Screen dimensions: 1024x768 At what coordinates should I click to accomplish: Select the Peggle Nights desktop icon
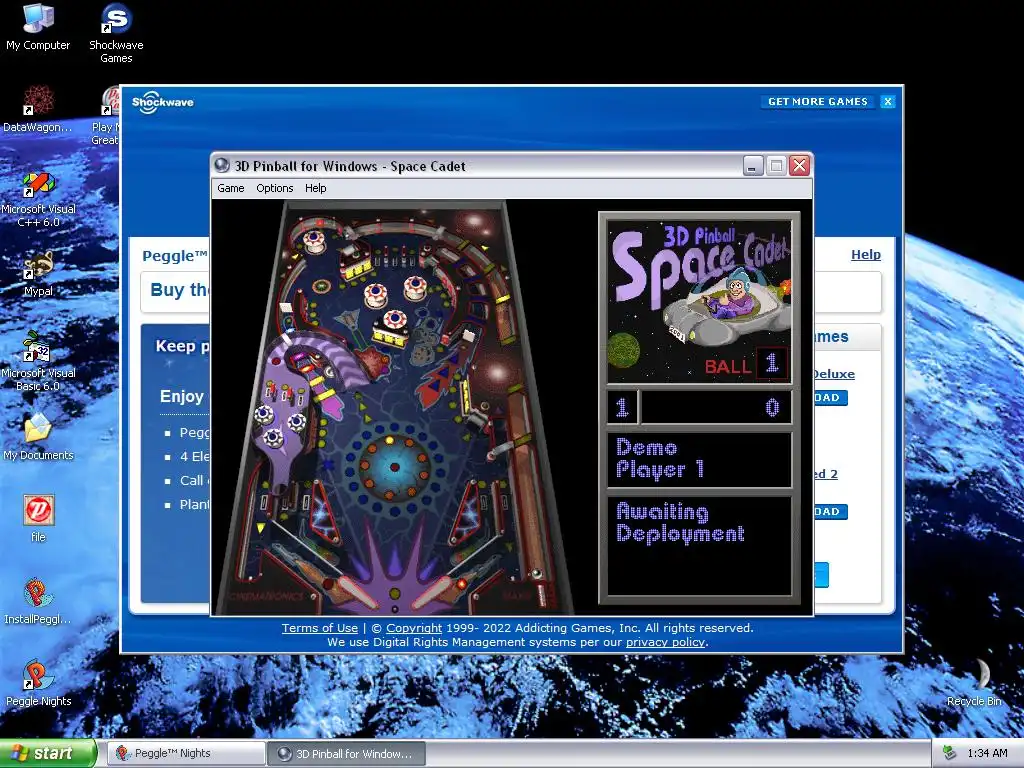[38, 684]
